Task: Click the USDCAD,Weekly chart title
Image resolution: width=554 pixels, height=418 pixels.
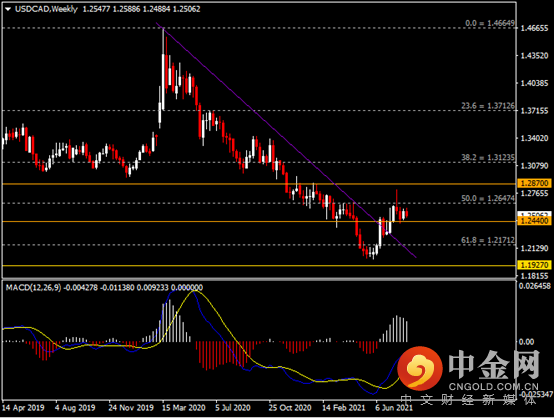Action: pos(46,9)
